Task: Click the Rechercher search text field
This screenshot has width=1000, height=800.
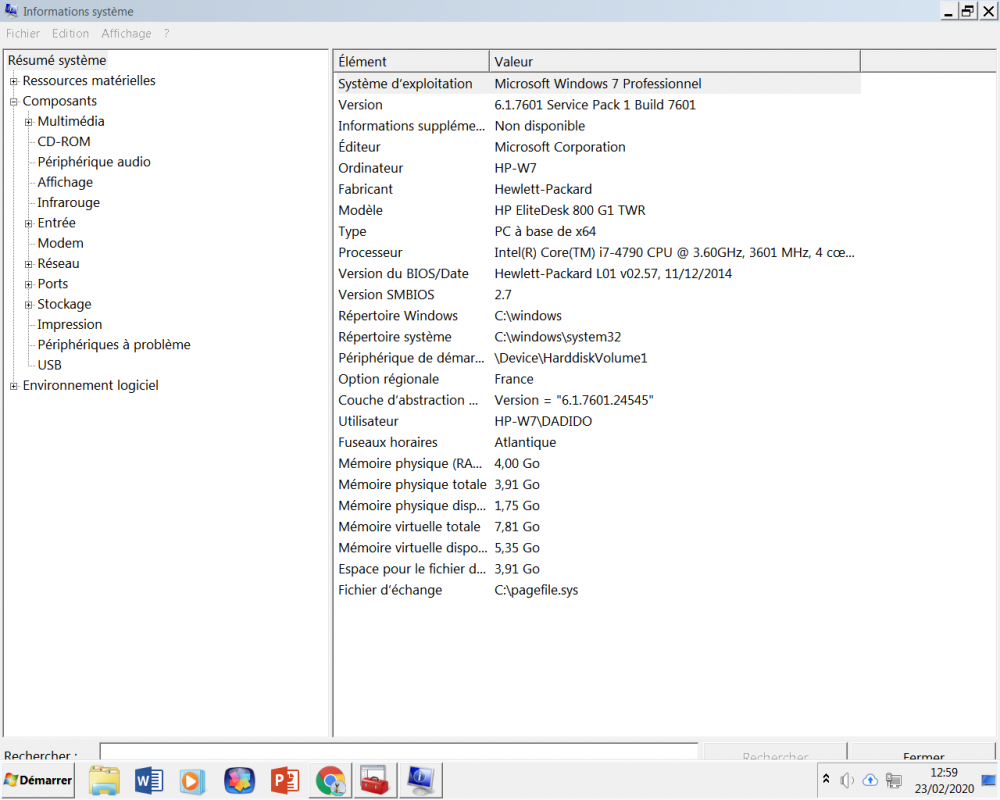Action: [398, 753]
